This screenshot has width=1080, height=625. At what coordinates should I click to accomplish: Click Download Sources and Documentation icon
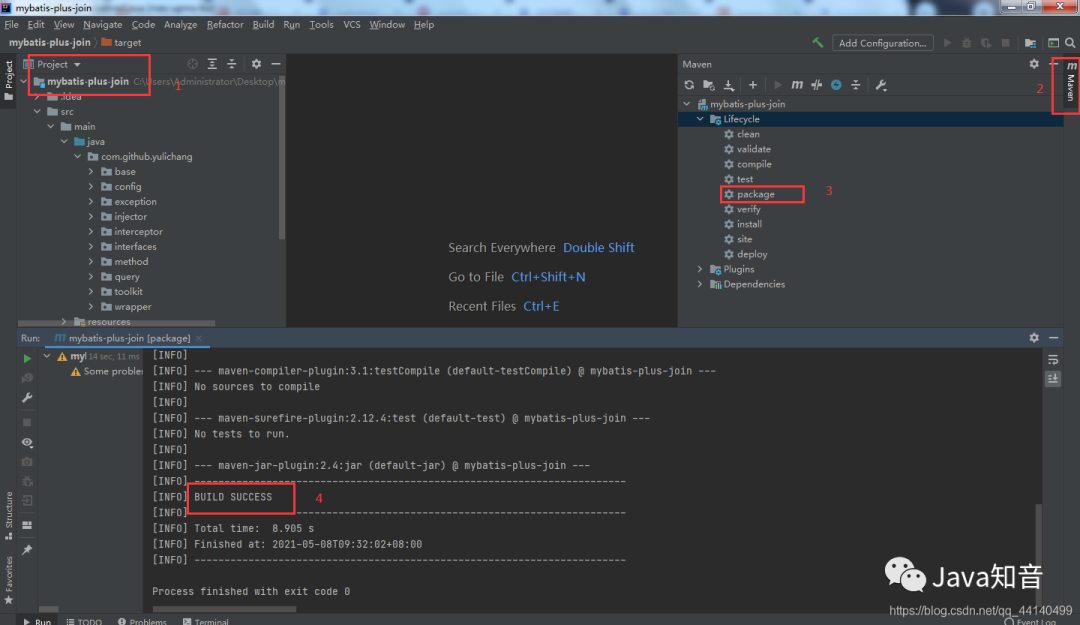pyautogui.click(x=729, y=85)
